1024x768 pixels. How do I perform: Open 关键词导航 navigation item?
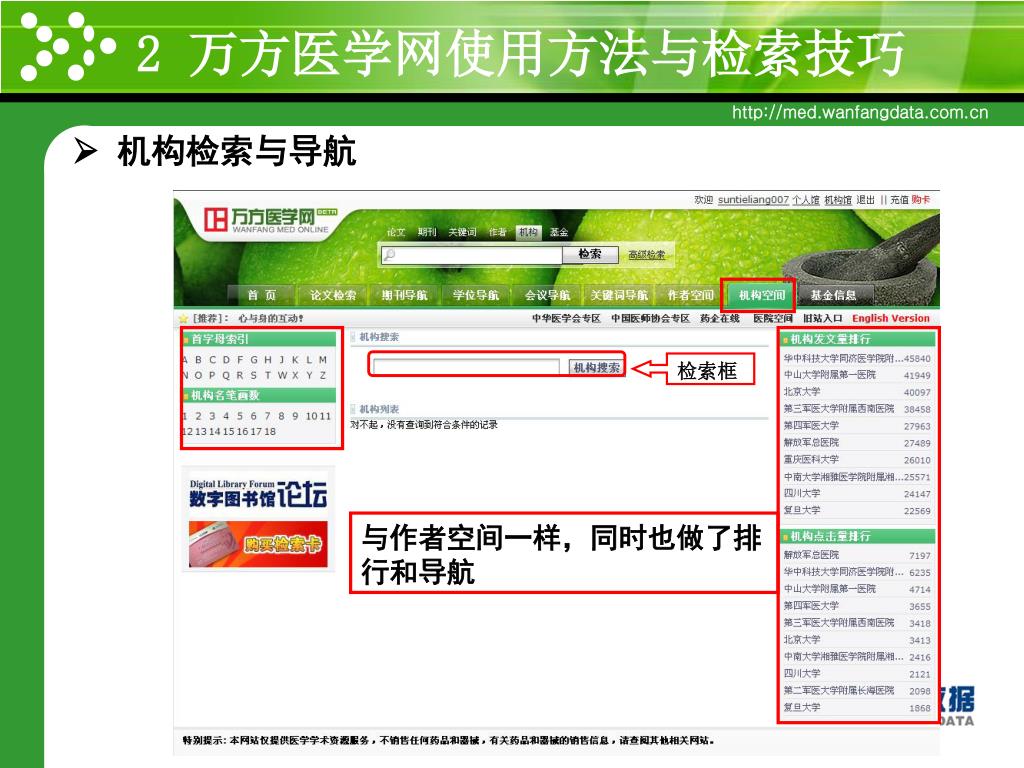pos(619,295)
